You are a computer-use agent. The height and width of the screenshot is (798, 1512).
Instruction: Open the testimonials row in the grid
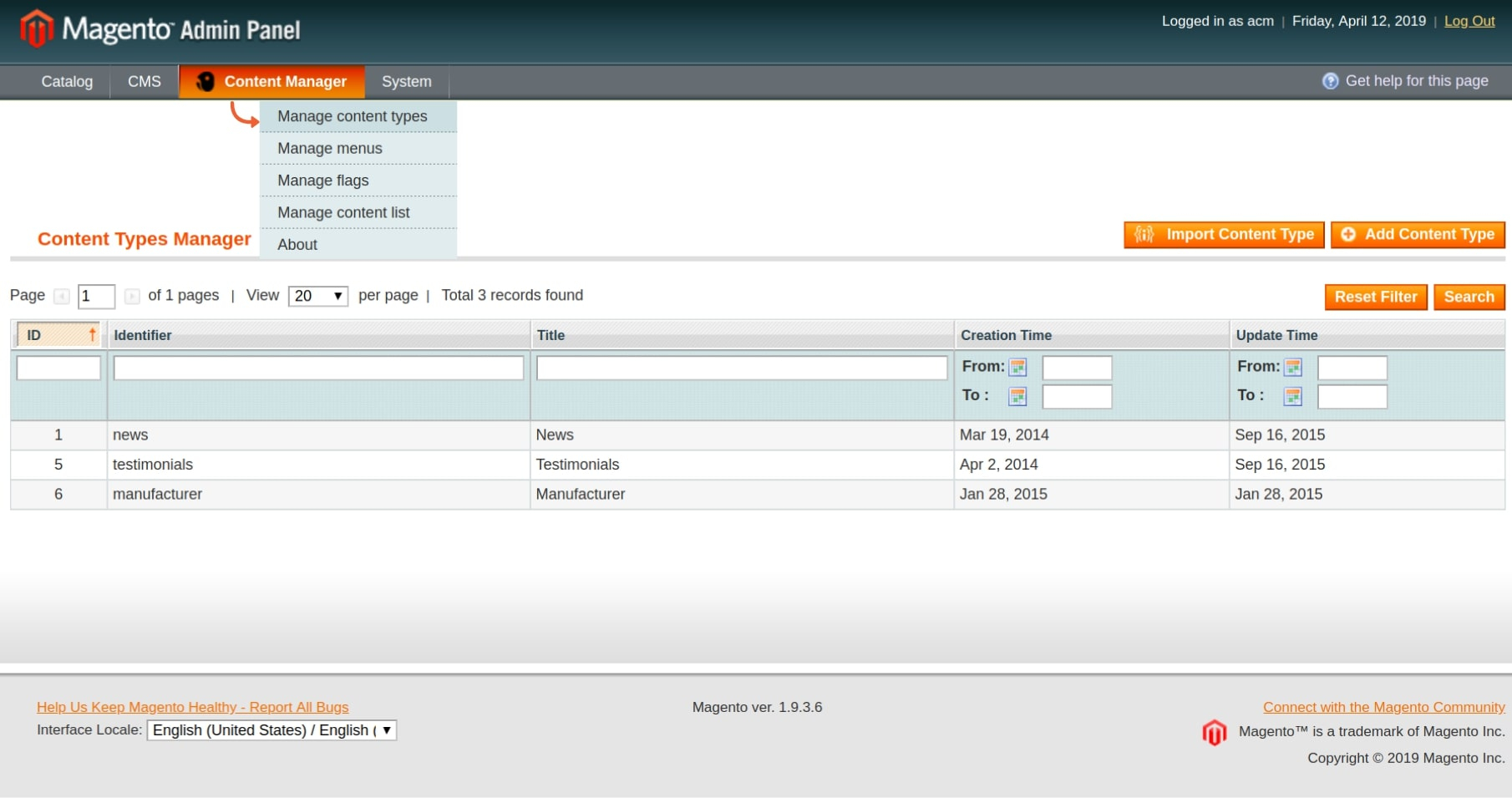[x=153, y=465]
